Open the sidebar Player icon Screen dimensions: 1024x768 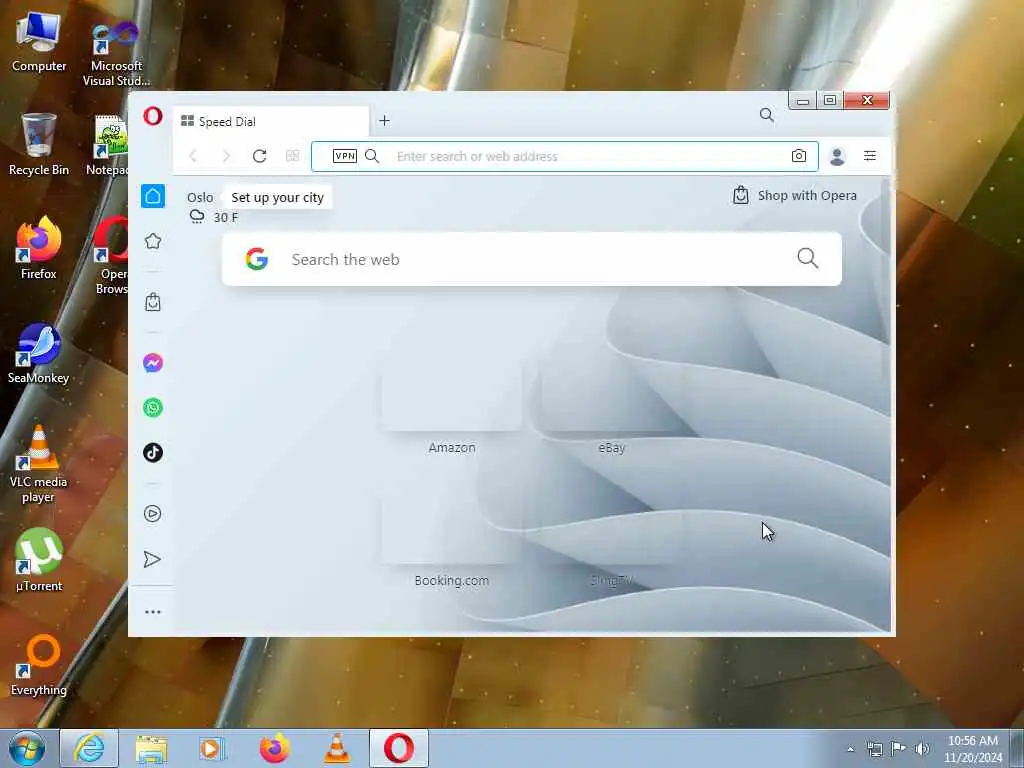(153, 513)
